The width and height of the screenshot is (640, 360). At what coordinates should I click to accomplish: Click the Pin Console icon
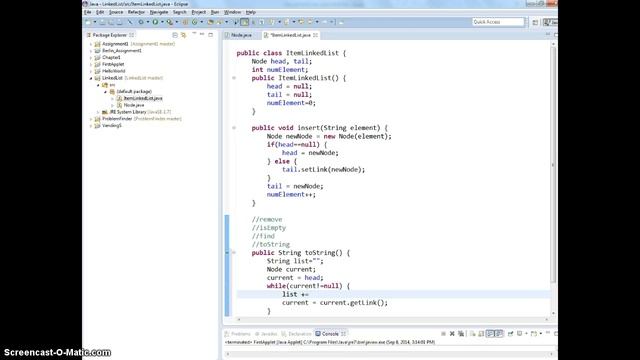510,334
